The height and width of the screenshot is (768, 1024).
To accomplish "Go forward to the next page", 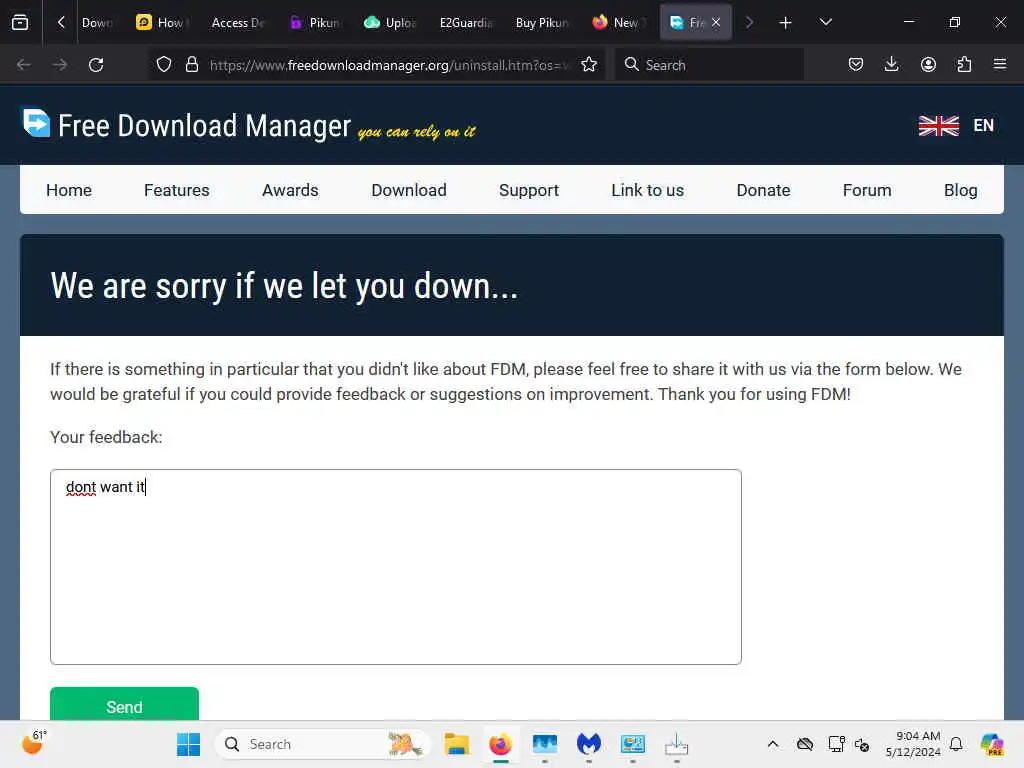I will [60, 65].
